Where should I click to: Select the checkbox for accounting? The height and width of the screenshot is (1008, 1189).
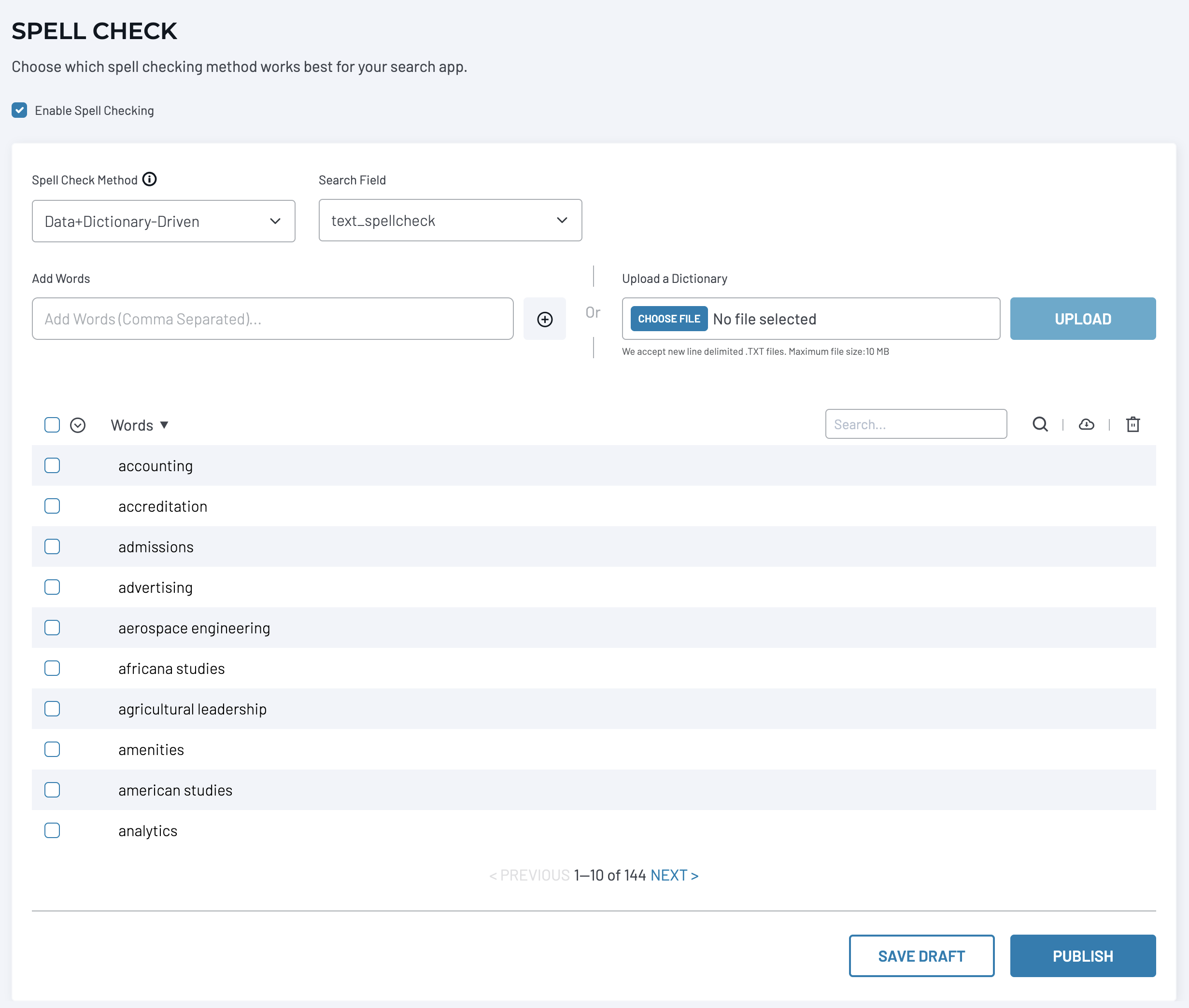(x=52, y=466)
